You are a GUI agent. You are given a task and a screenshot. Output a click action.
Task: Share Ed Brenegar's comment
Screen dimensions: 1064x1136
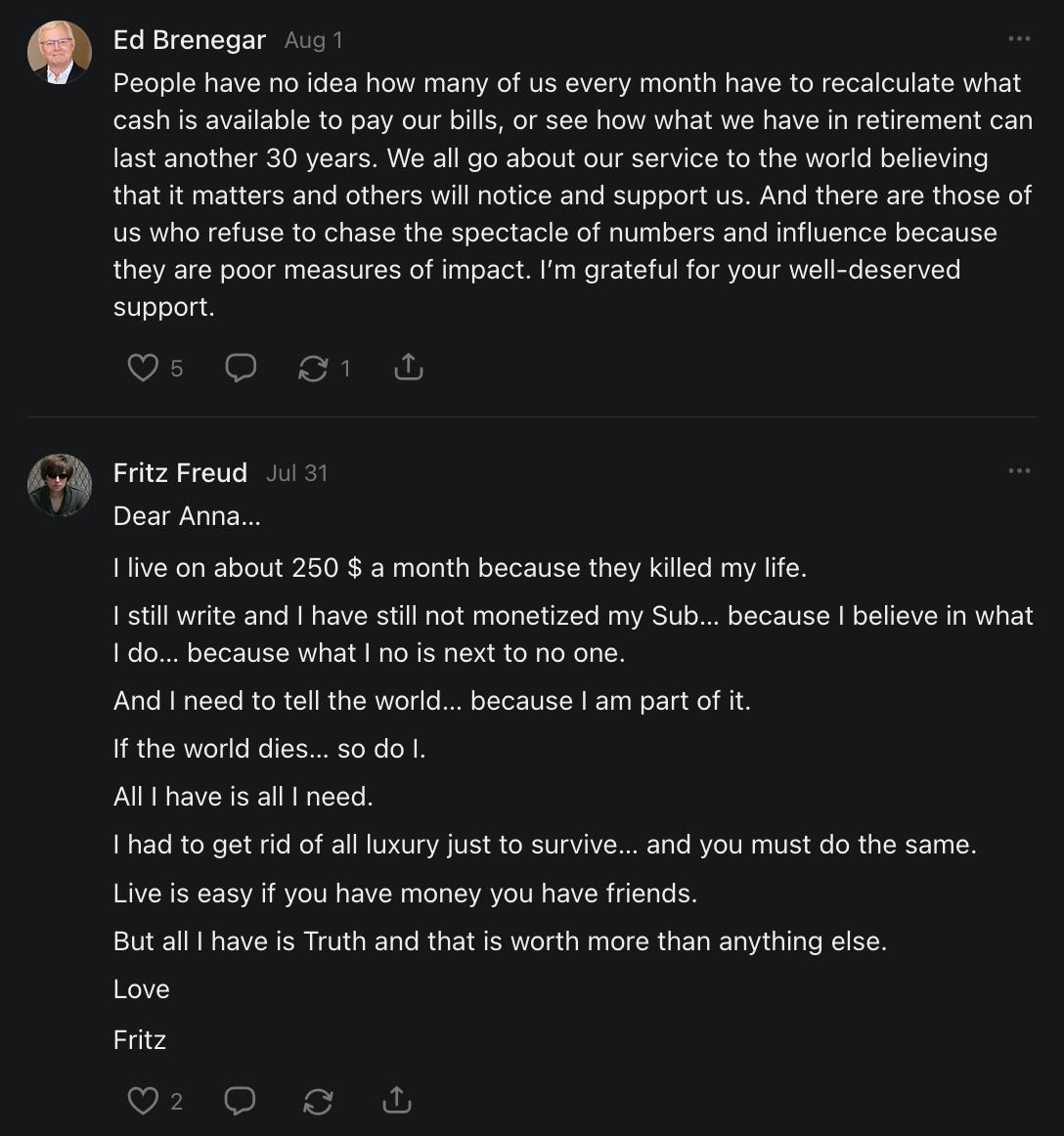click(408, 368)
